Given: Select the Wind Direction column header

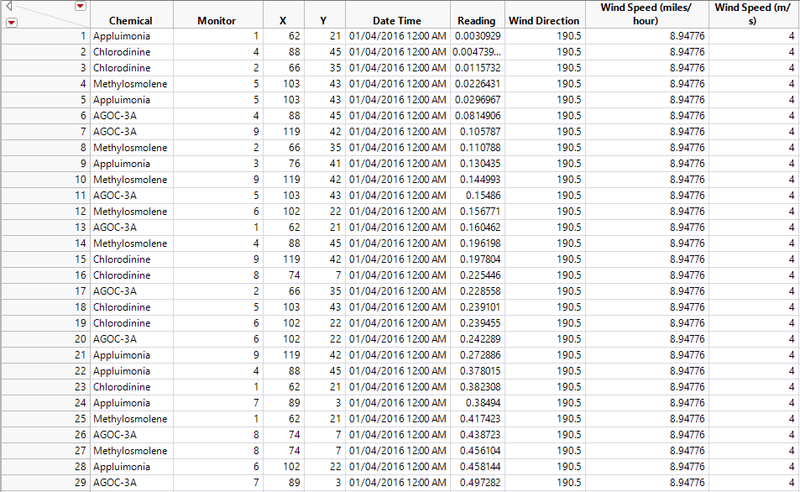Looking at the screenshot, I should pyautogui.click(x=544, y=21).
